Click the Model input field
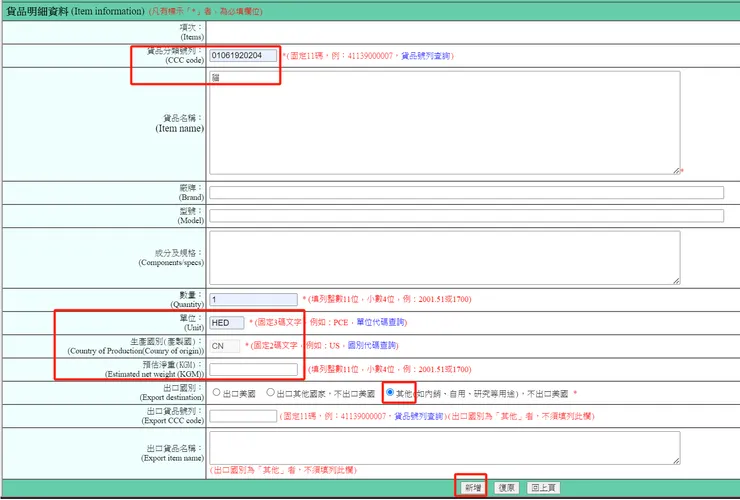This screenshot has height=500, width=740. click(x=466, y=216)
